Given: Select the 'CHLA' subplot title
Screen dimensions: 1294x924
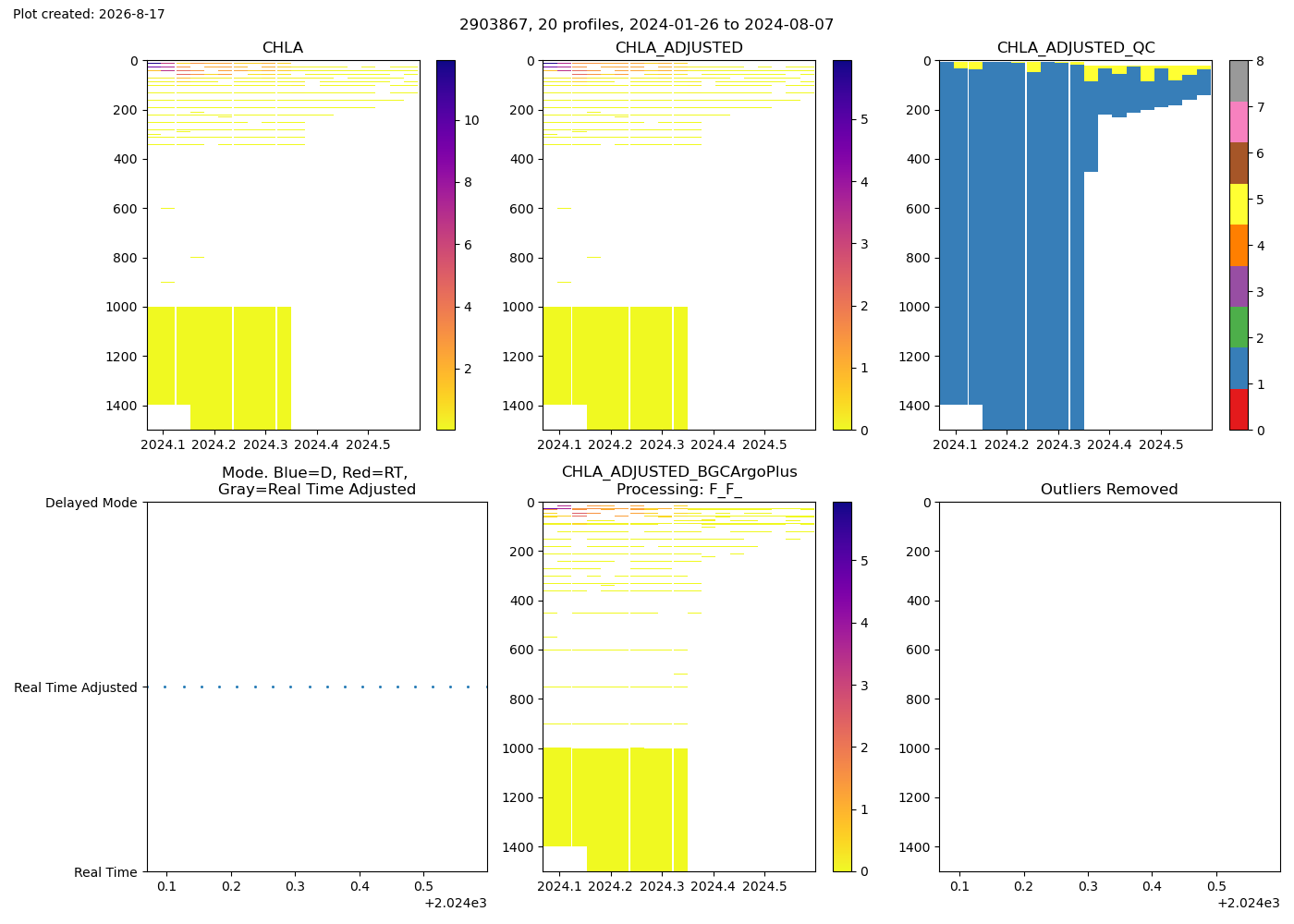Looking at the screenshot, I should (x=283, y=48).
